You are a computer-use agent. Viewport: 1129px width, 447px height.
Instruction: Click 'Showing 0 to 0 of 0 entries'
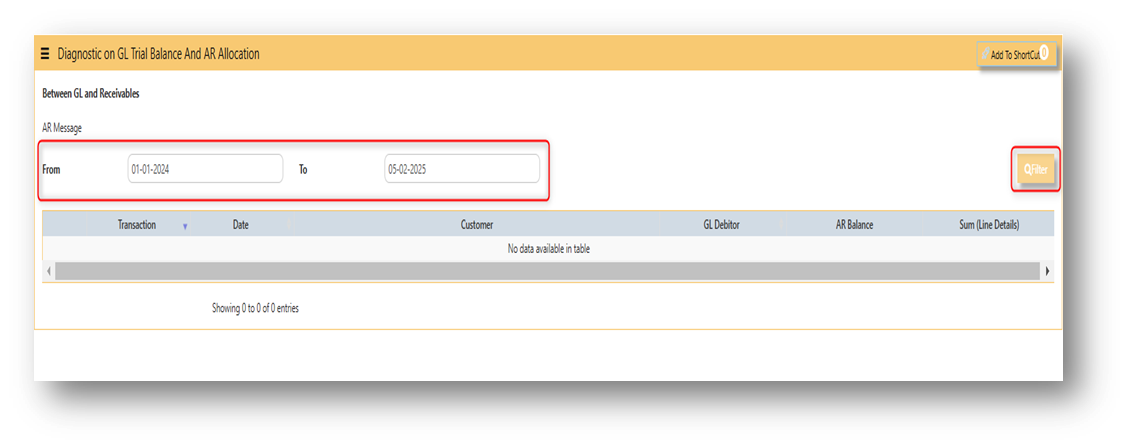[x=255, y=308]
